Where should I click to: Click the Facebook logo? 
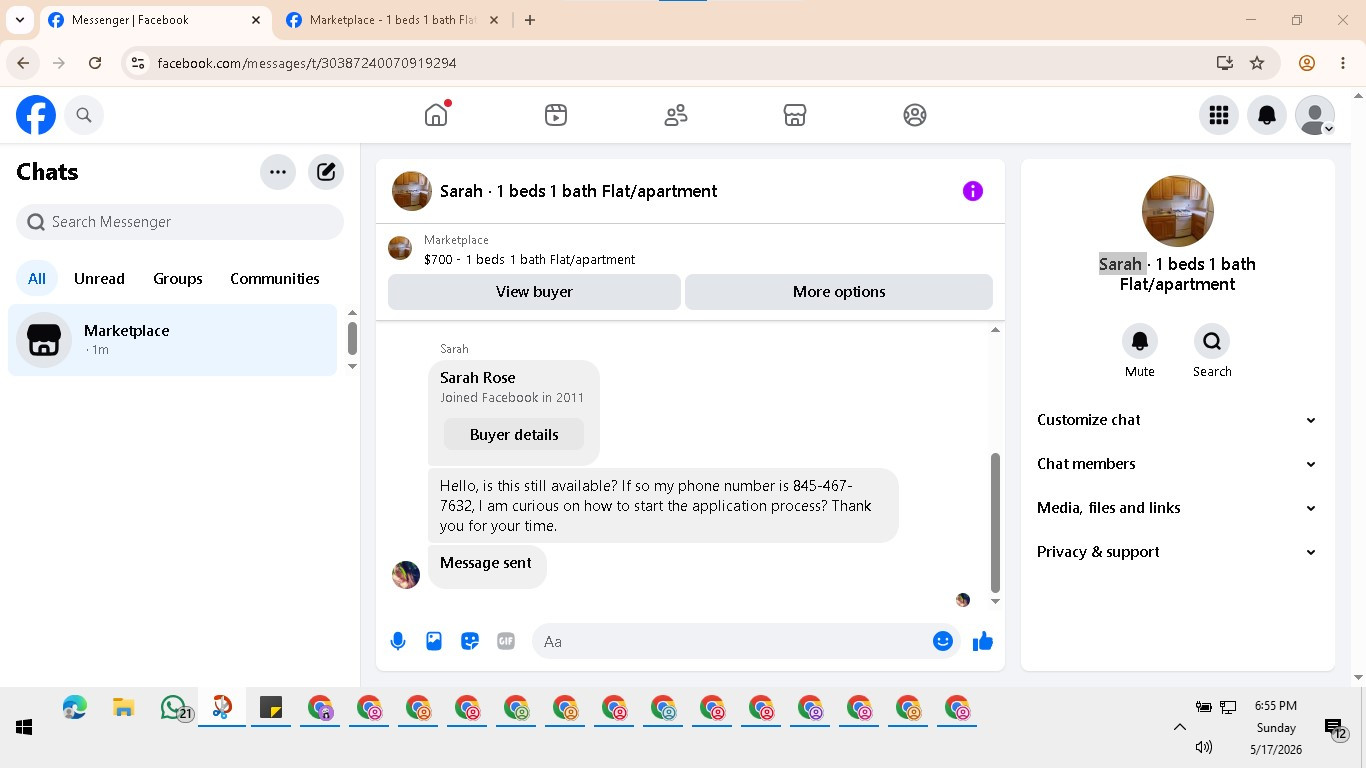point(36,115)
